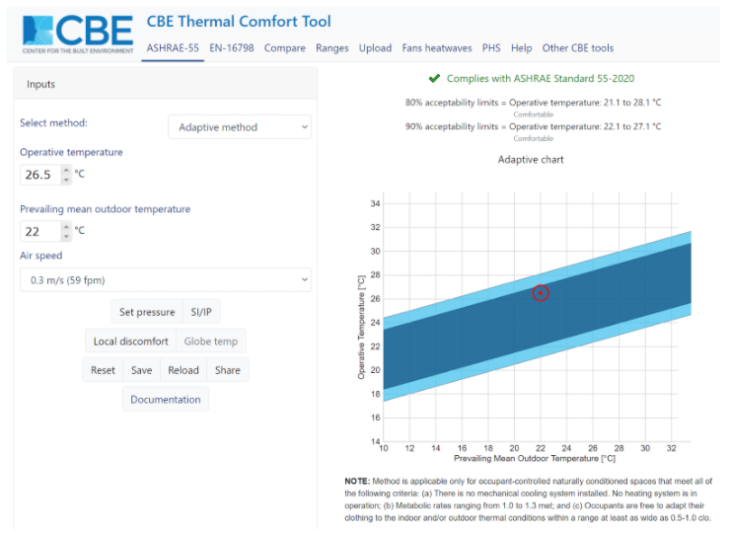
Task: Click the red marker point on the adaptive chart
Action: pyautogui.click(x=540, y=293)
